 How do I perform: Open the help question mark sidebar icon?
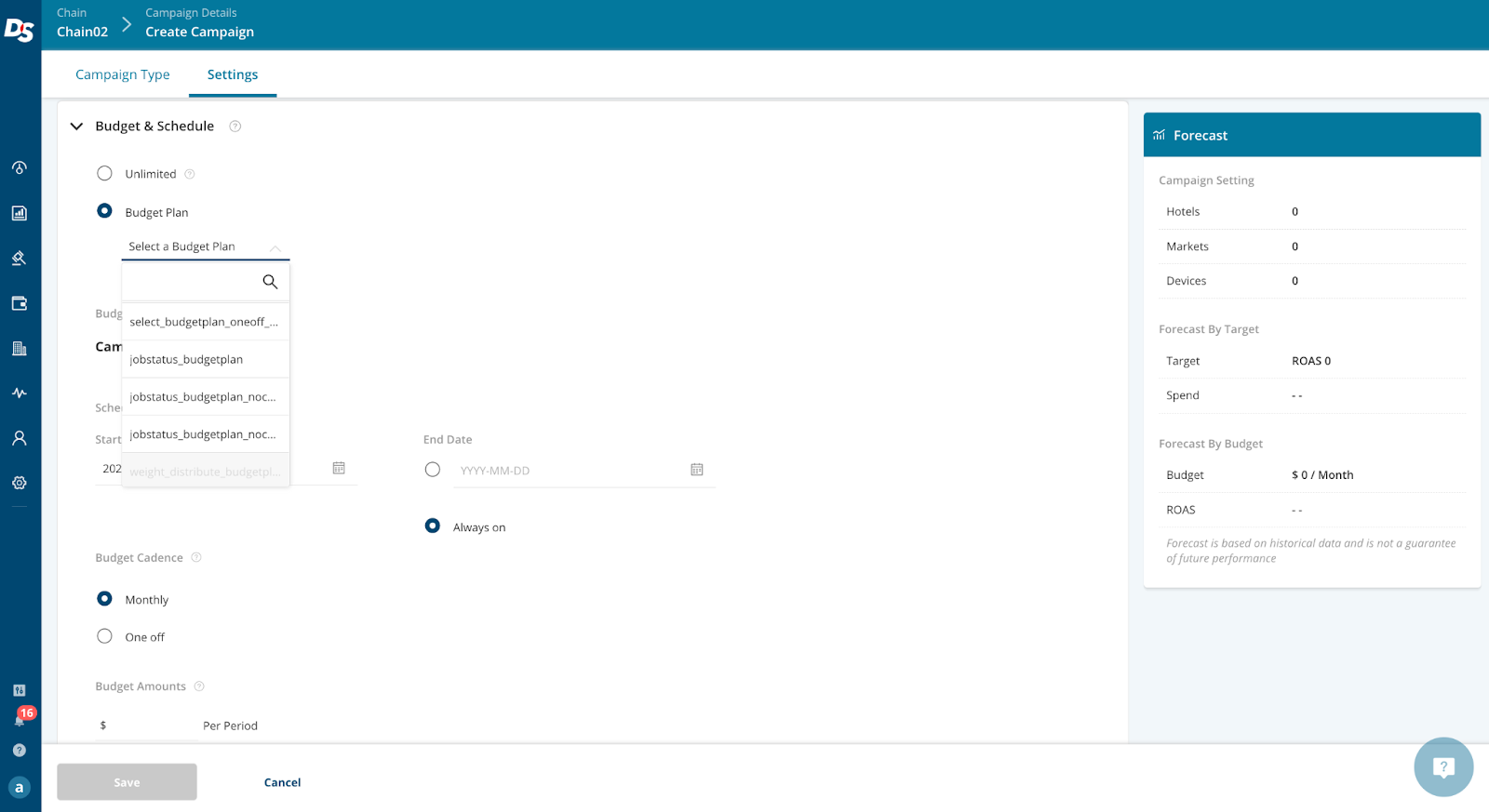pyautogui.click(x=19, y=750)
